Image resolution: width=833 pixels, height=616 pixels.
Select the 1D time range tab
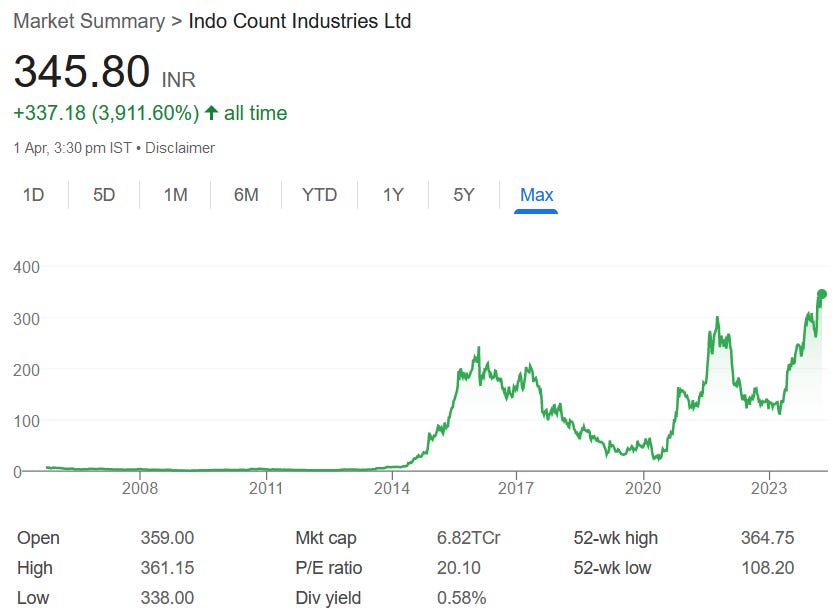tap(33, 195)
